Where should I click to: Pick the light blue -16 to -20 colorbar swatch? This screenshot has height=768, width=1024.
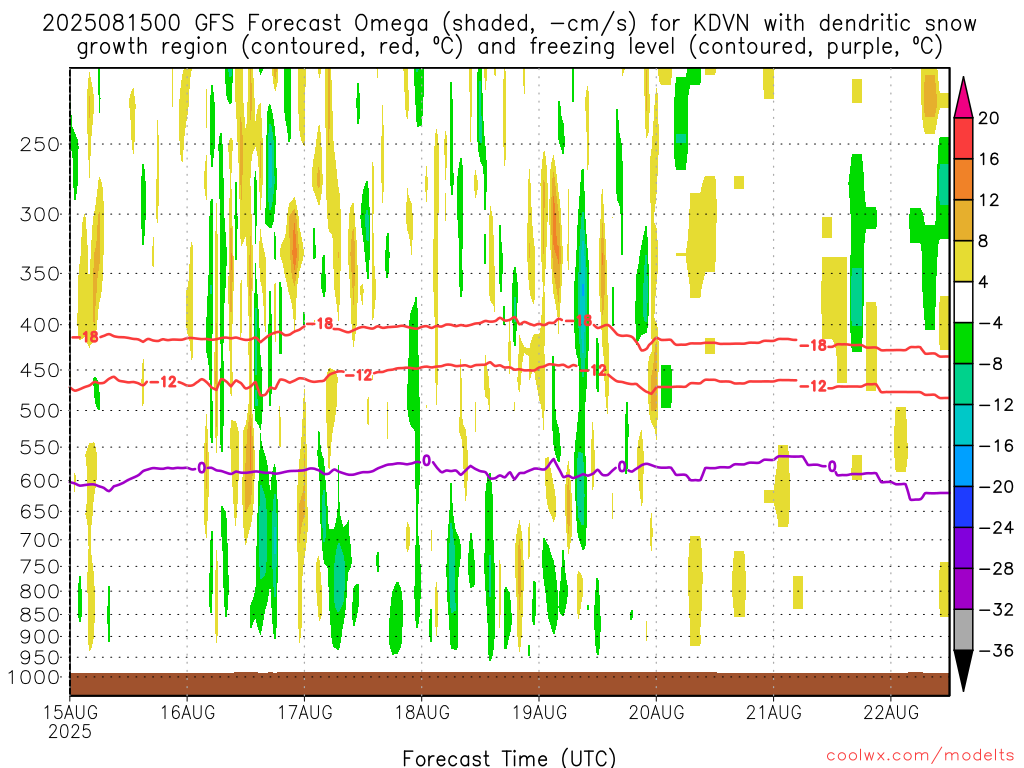[963, 466]
